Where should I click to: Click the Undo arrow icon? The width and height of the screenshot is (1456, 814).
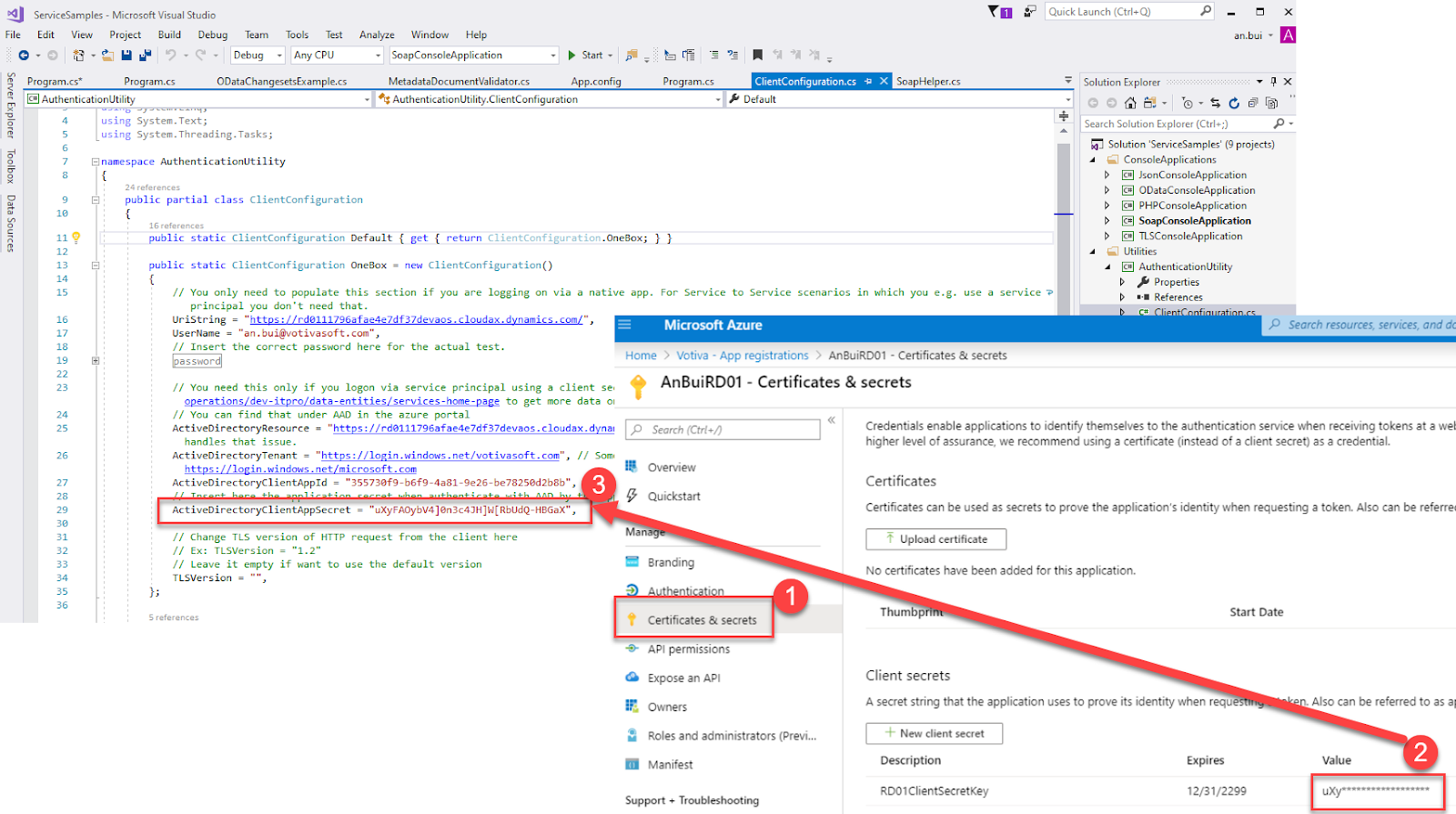(x=170, y=55)
